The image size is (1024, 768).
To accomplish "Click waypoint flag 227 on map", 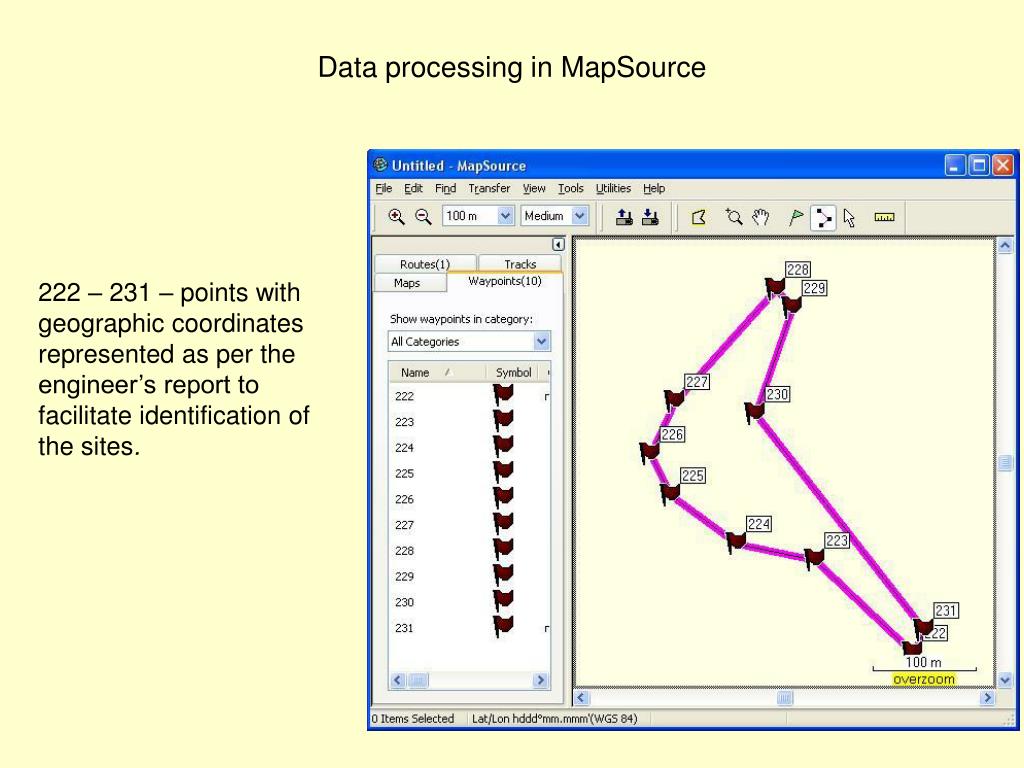I will point(674,398).
